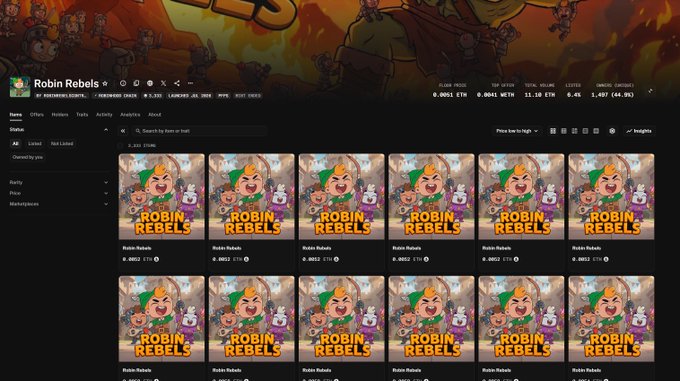680x381 pixels.
Task: Favorite Robin Rebels with the star icon
Action: coord(105,83)
